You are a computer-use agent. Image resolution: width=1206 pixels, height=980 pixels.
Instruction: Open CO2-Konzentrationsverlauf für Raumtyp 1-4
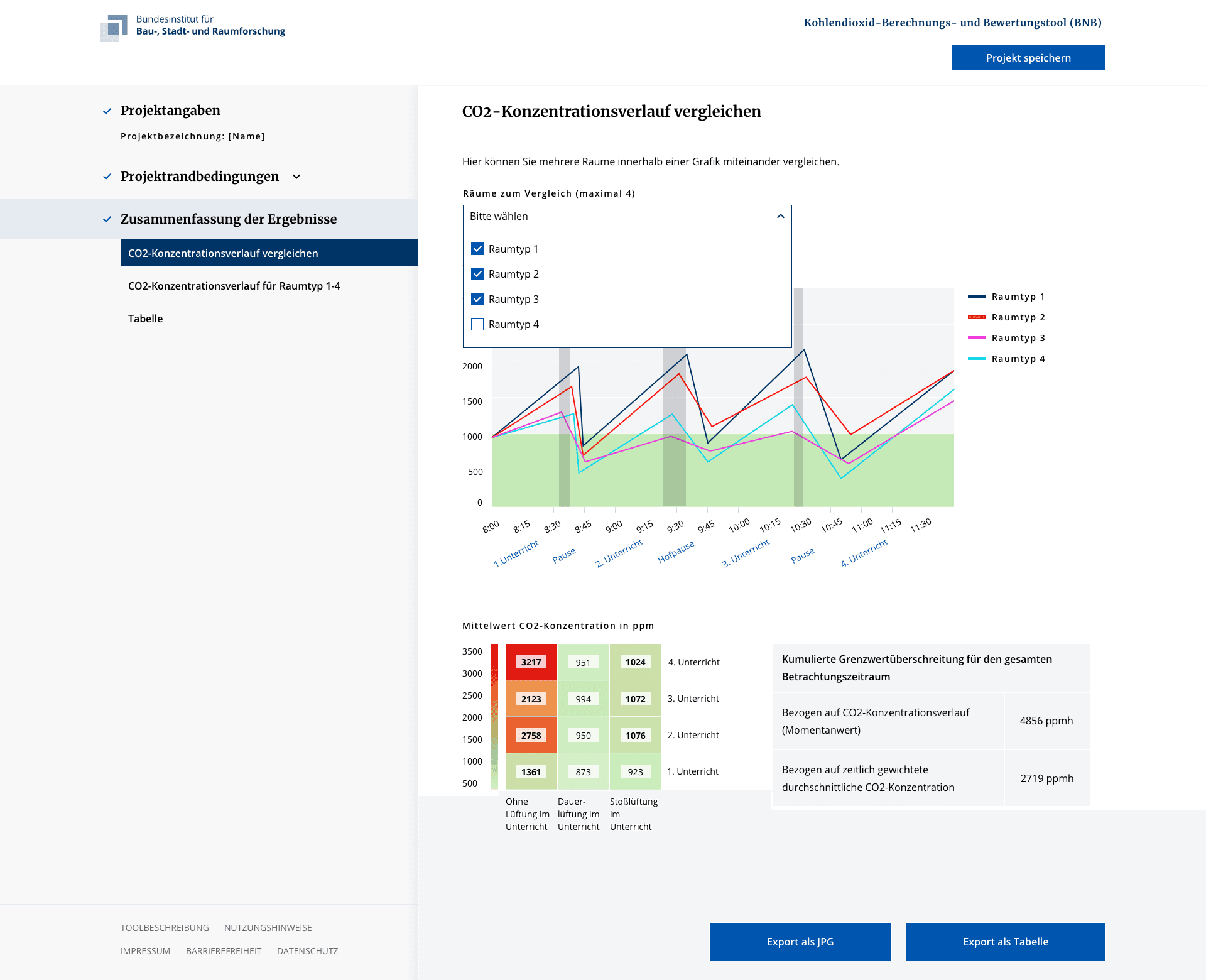coord(234,286)
